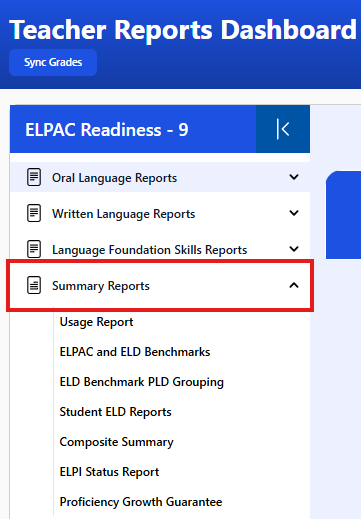Open Language Foundation Skills Reports section

(160, 249)
